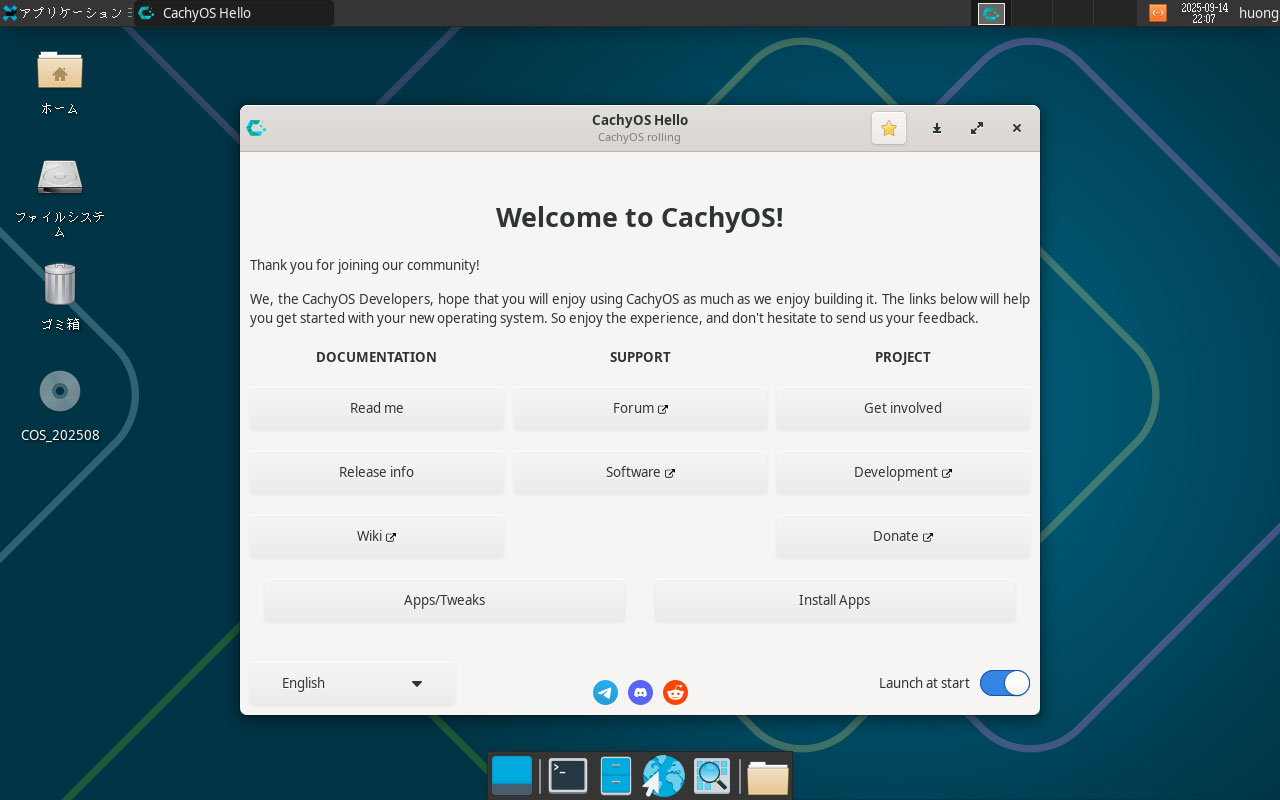Click the workspace switcher's active workspace
The image size is (1280, 800).
coord(991,13)
